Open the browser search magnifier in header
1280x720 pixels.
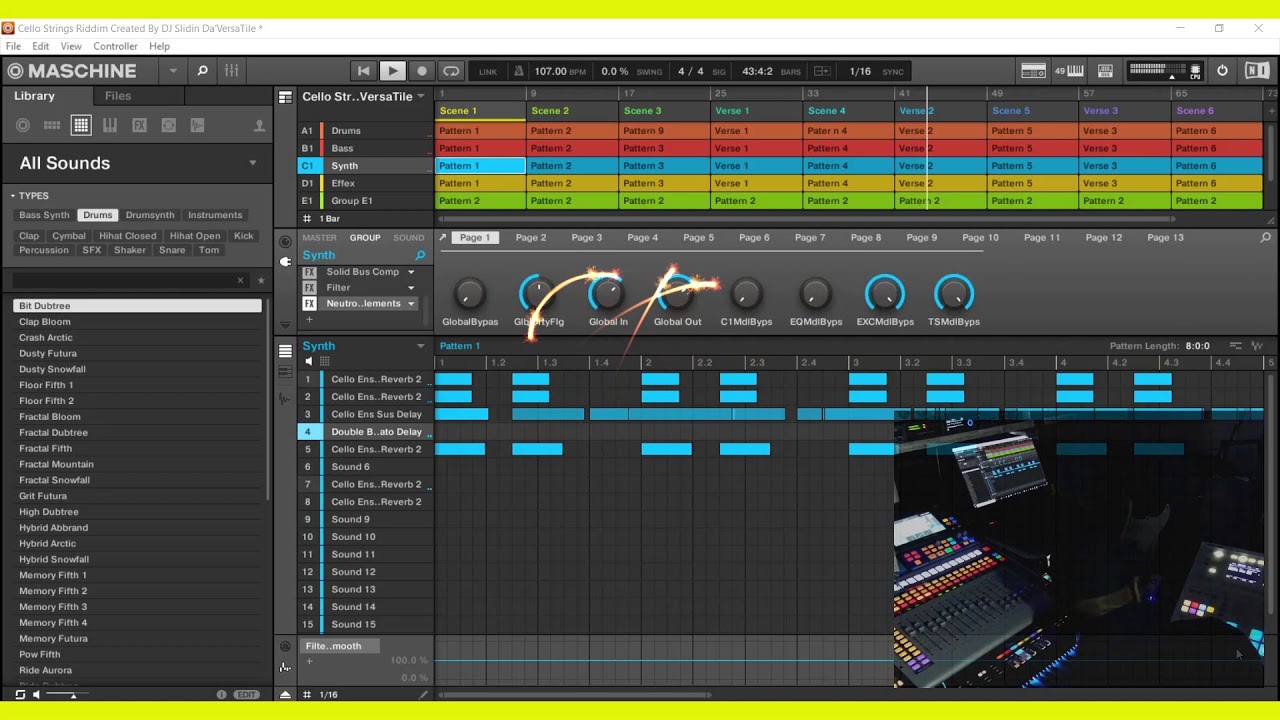(x=202, y=71)
